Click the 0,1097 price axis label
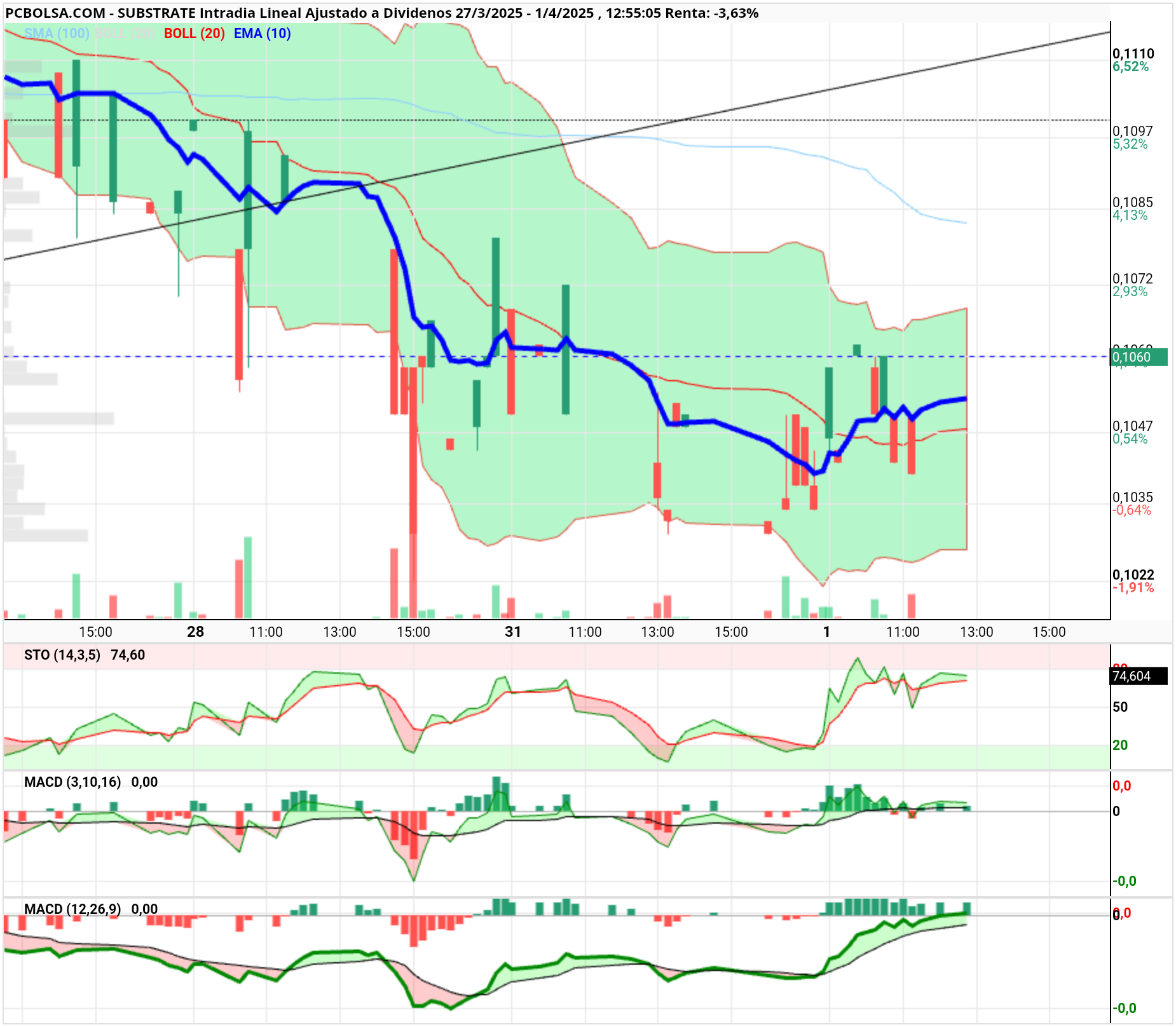Screen dimensions: 1176x1027 pyautogui.click(x=1133, y=132)
